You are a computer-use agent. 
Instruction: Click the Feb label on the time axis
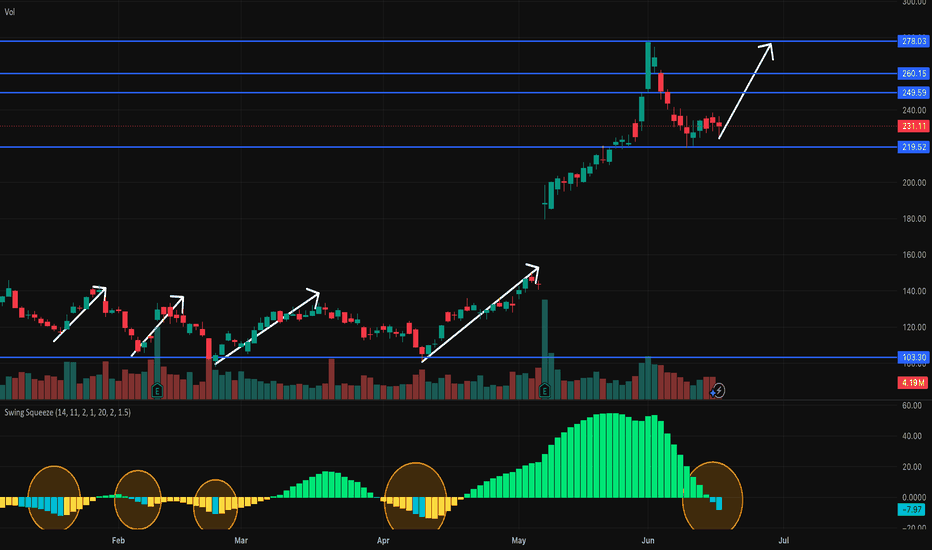coord(118,540)
